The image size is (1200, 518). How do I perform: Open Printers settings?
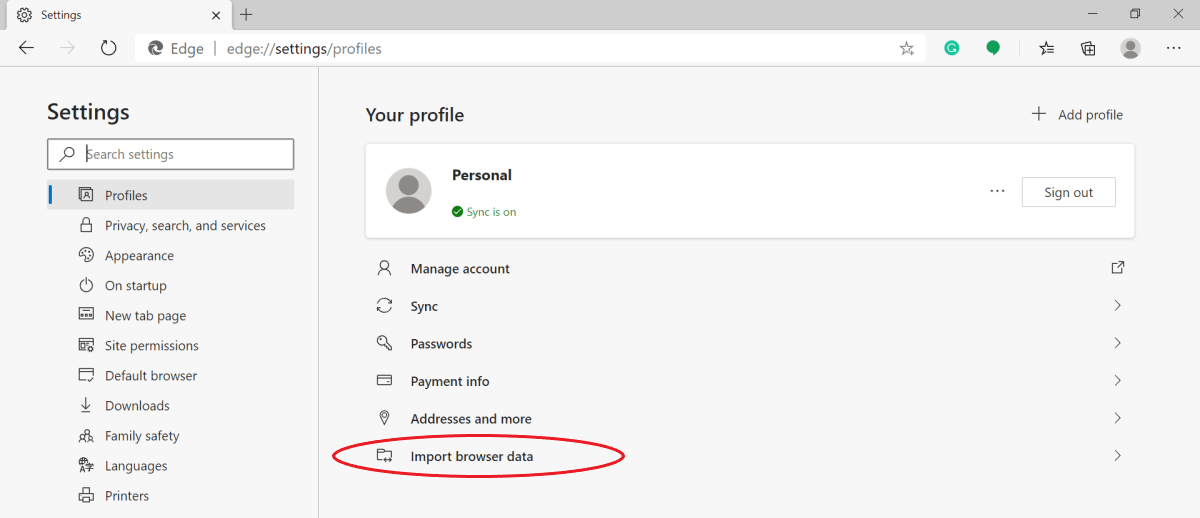171,495
